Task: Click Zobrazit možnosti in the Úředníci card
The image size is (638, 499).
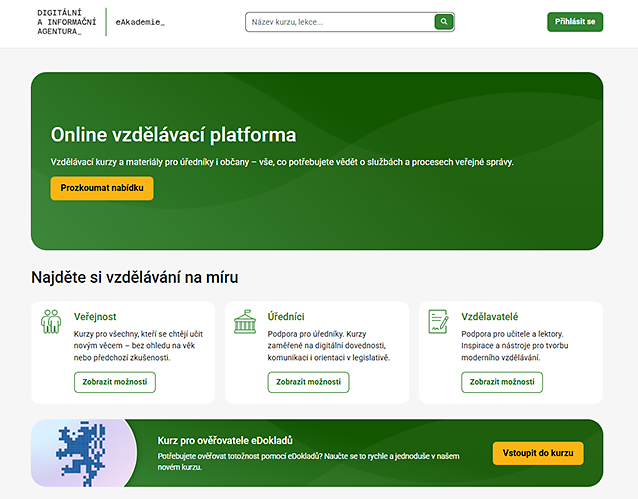Action: click(x=308, y=382)
